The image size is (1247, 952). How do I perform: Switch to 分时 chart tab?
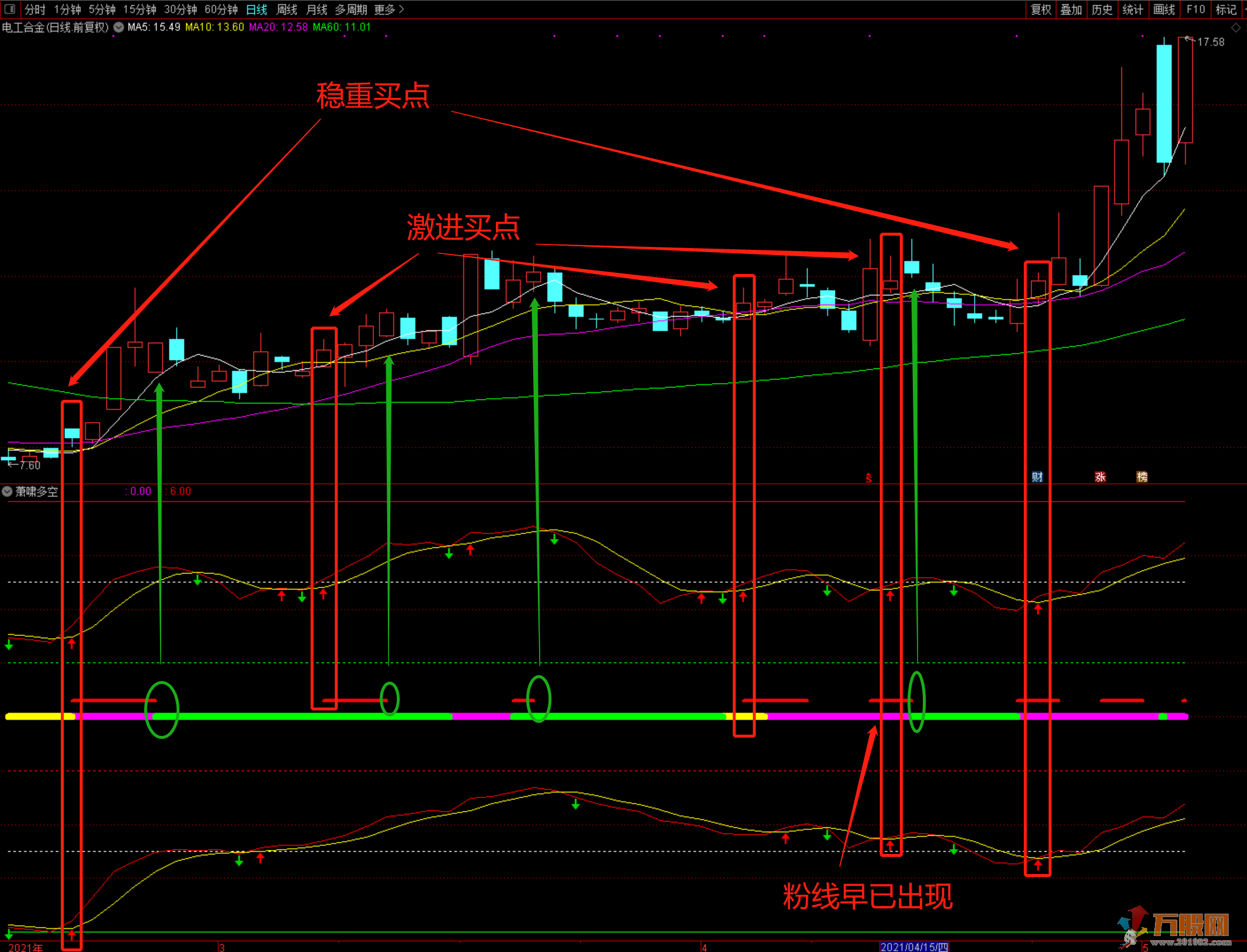[35, 9]
